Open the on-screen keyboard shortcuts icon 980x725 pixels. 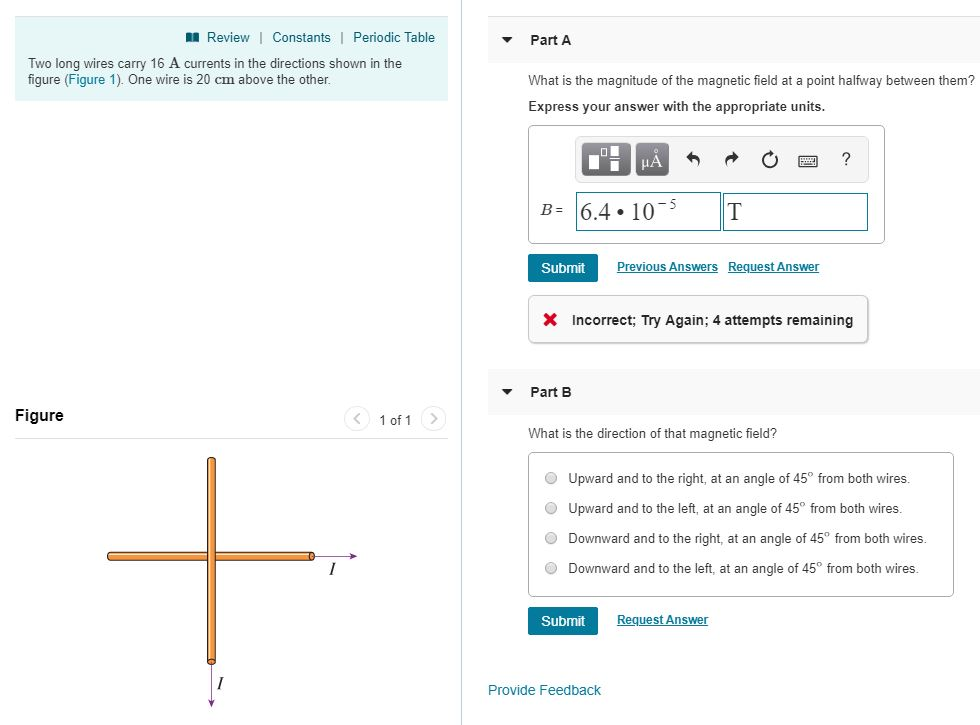point(806,159)
